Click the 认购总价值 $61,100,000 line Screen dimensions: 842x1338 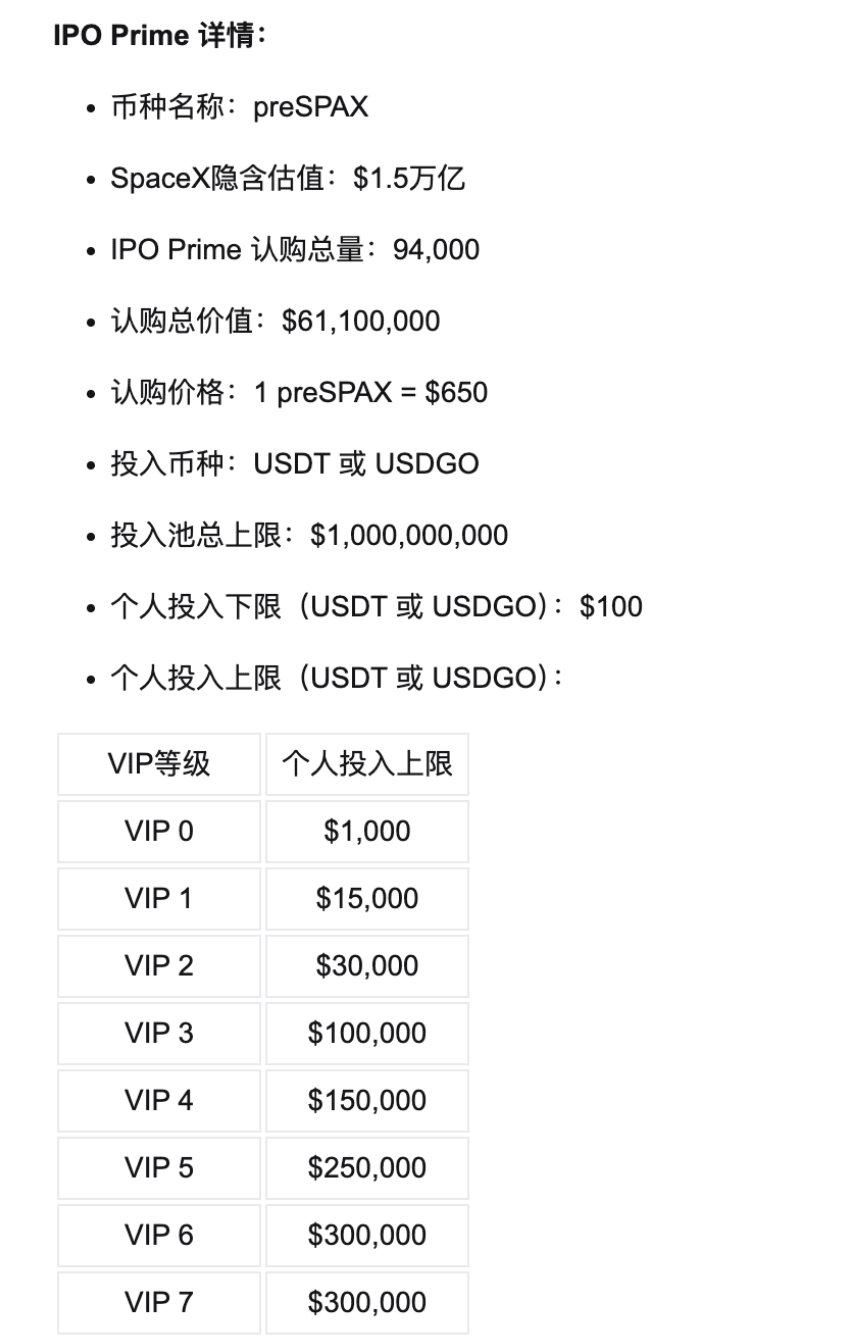coord(276,320)
